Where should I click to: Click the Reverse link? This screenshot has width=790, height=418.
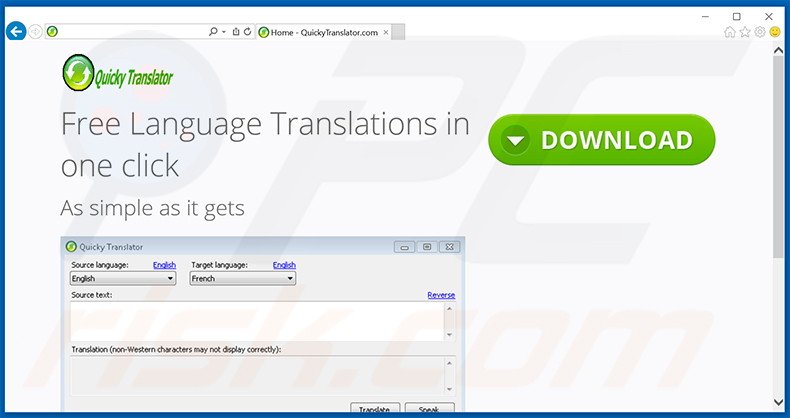tap(441, 295)
